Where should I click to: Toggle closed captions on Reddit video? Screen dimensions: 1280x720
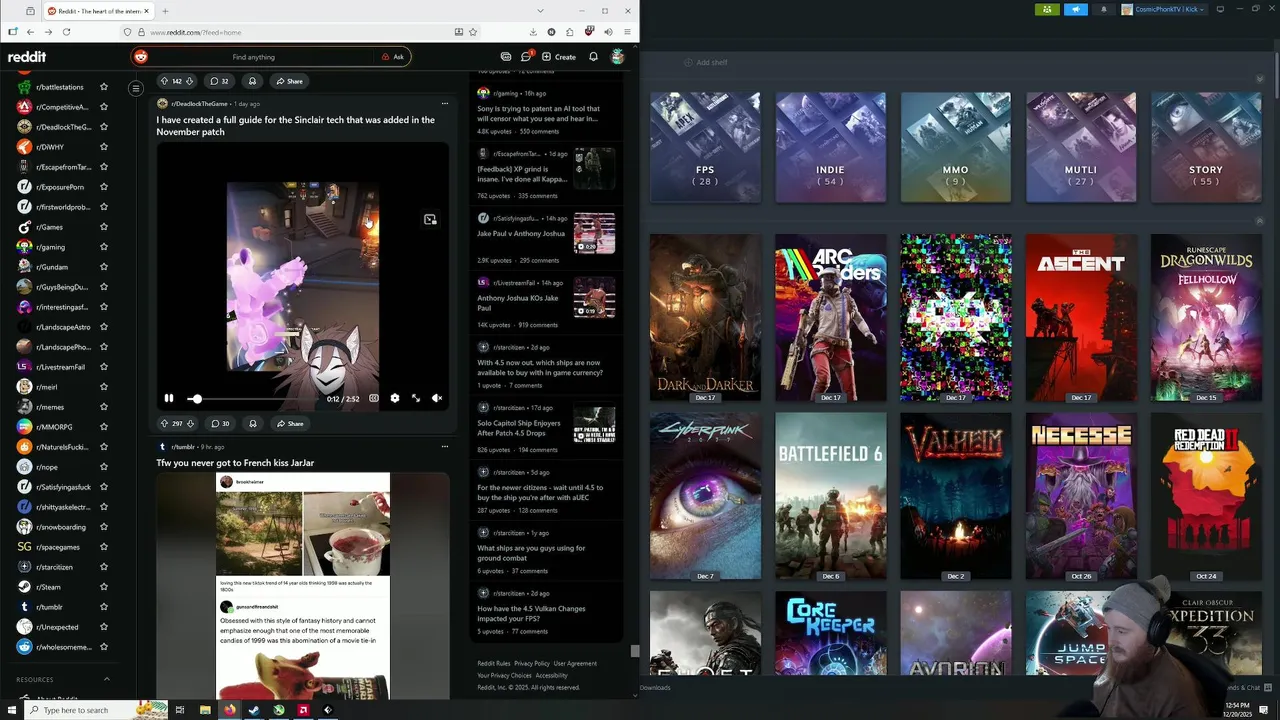[374, 398]
